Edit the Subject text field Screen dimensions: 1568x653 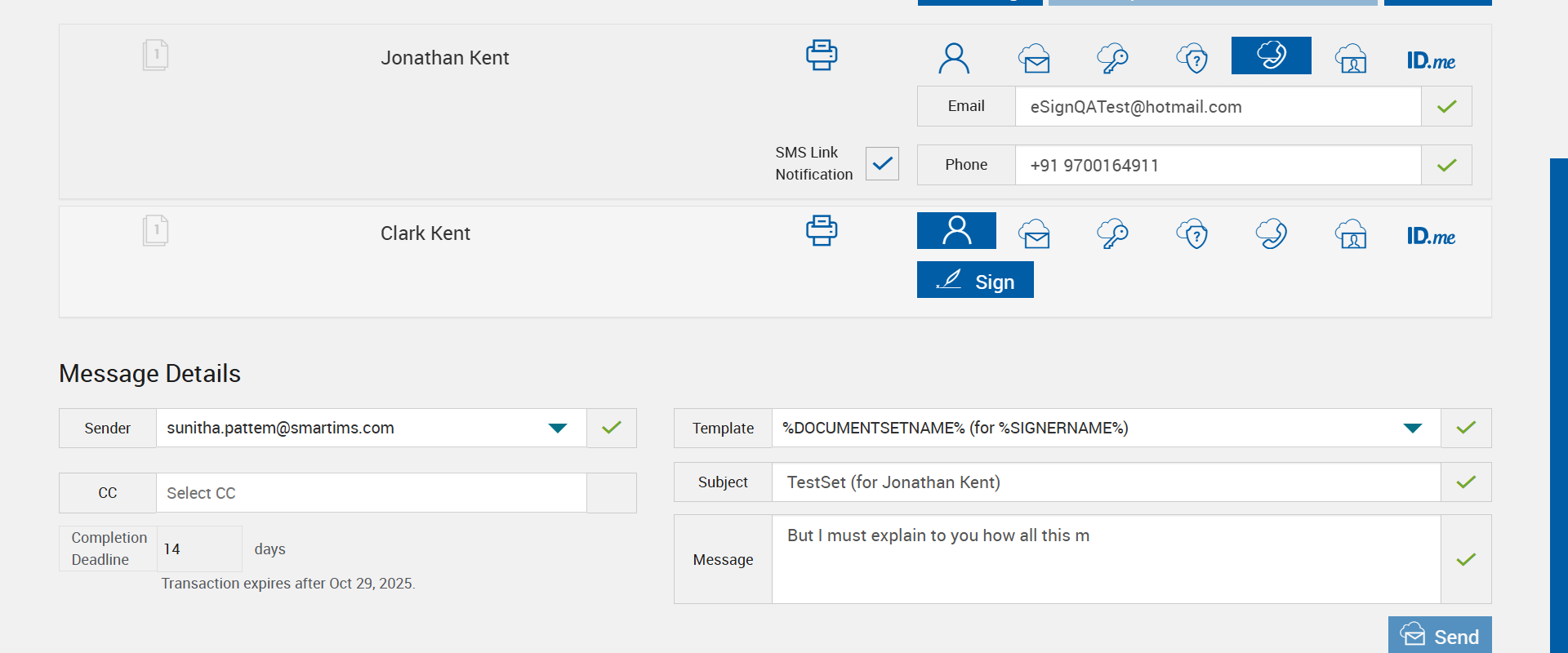pos(1106,482)
